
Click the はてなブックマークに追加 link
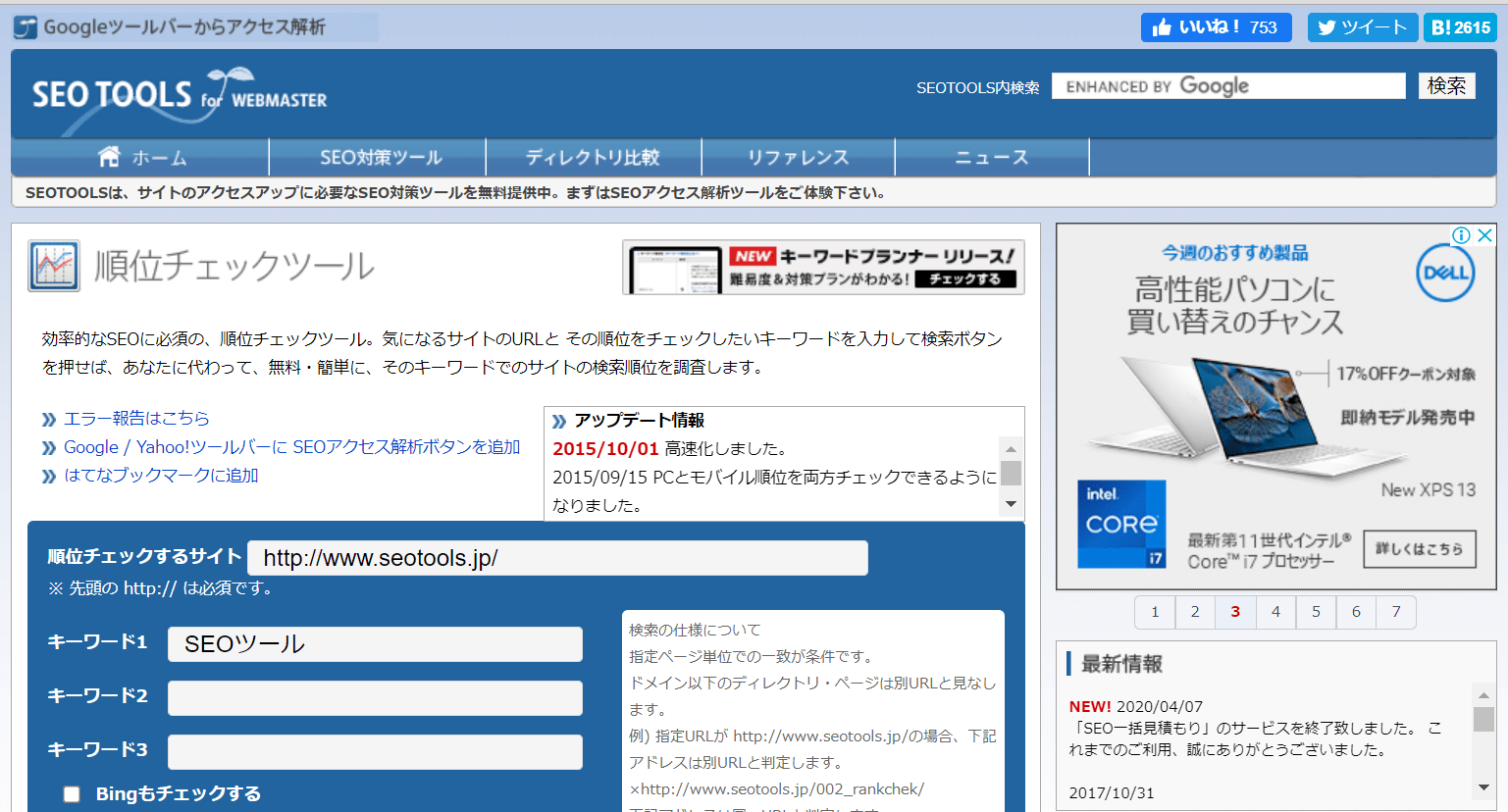[161, 476]
